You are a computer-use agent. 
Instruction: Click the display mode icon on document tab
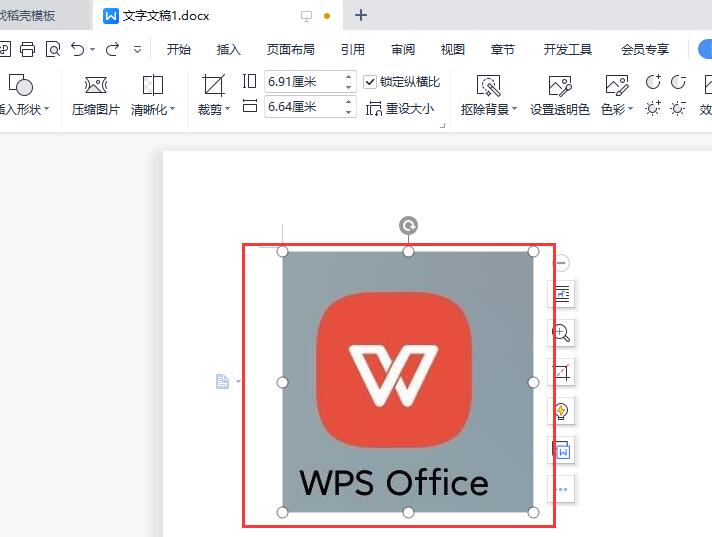[307, 16]
